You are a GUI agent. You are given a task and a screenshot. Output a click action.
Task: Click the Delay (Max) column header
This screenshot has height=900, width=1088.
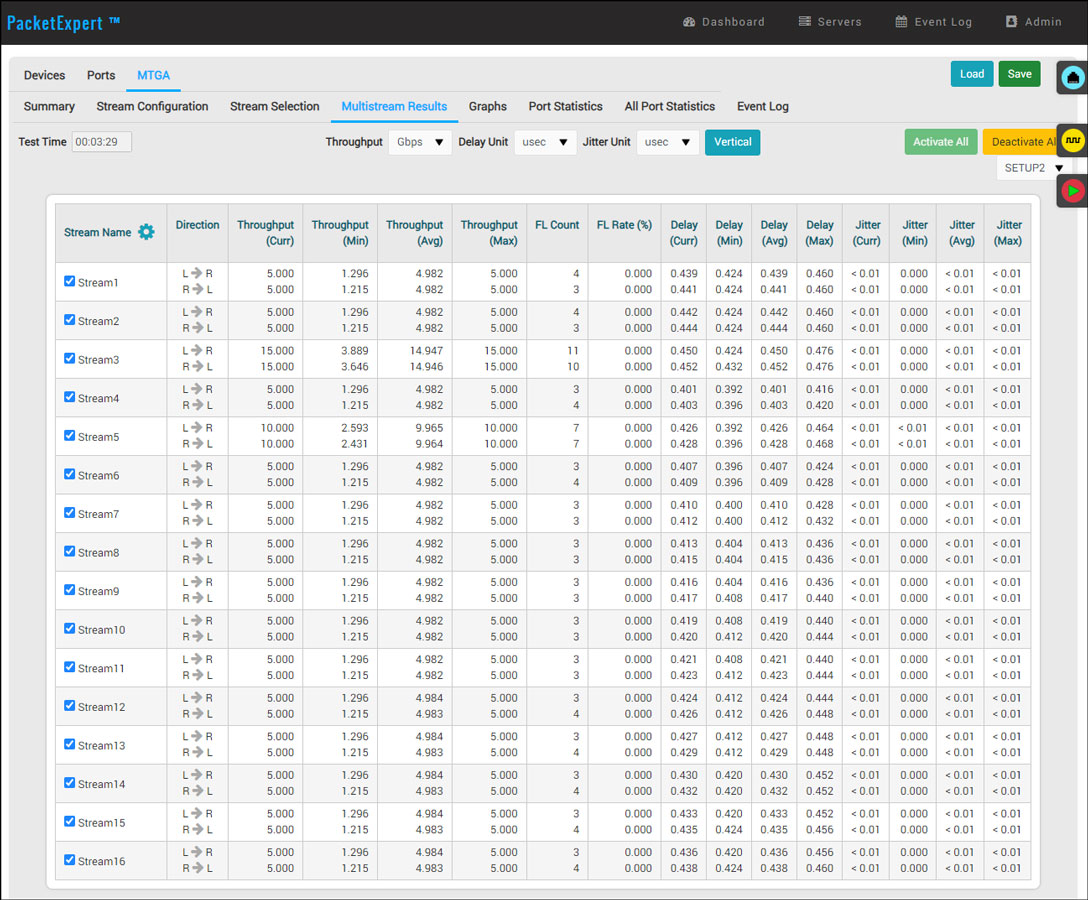coord(819,232)
